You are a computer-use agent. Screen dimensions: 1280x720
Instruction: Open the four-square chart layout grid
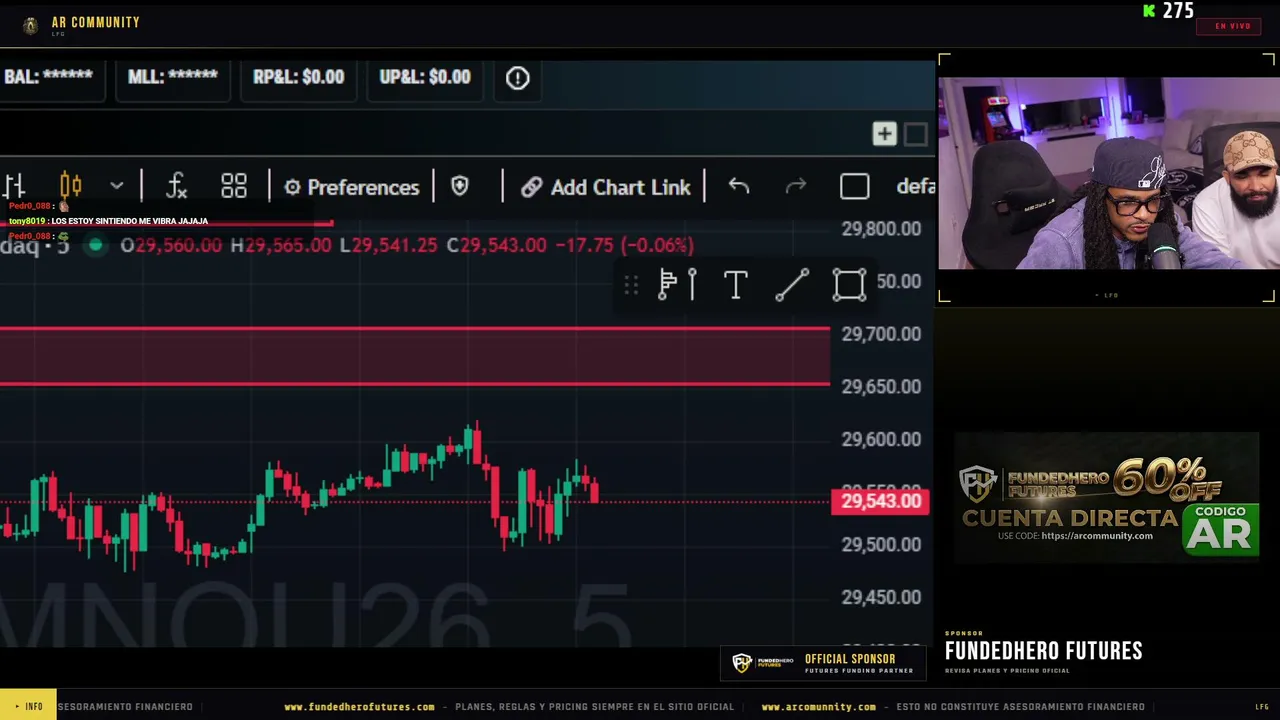234,186
